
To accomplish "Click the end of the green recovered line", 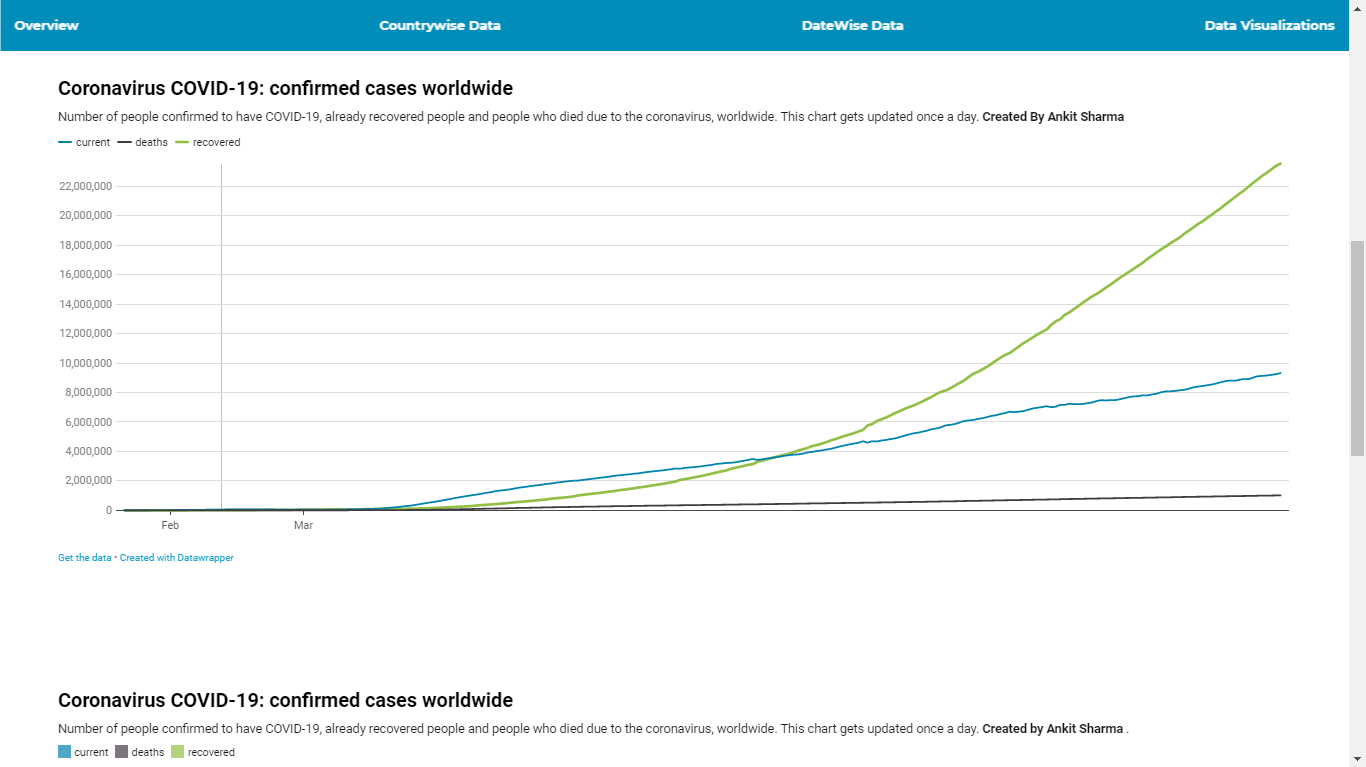I will tap(1280, 163).
